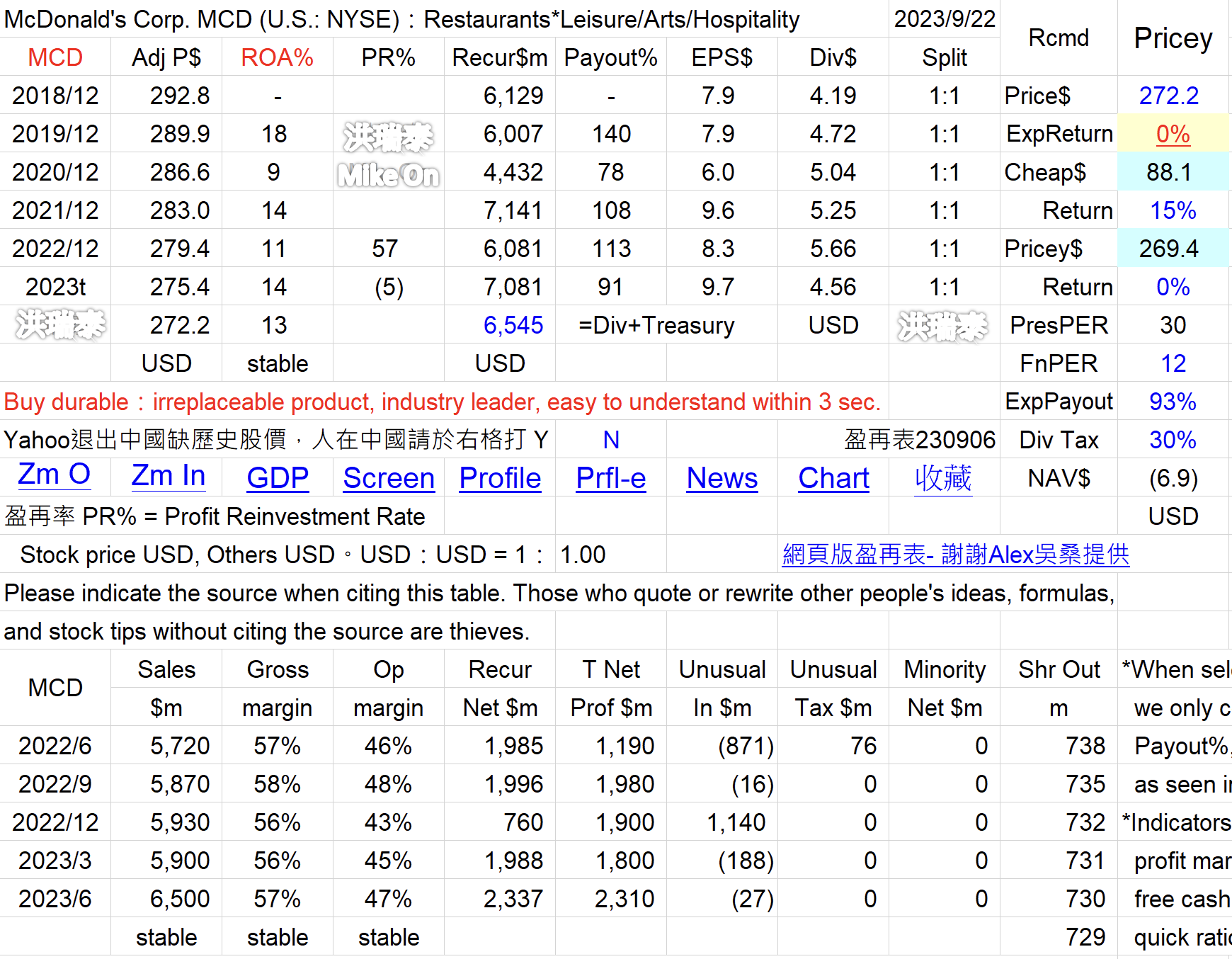The image size is (1232, 959).
Task: Open the Zm In link
Action: click(169, 476)
